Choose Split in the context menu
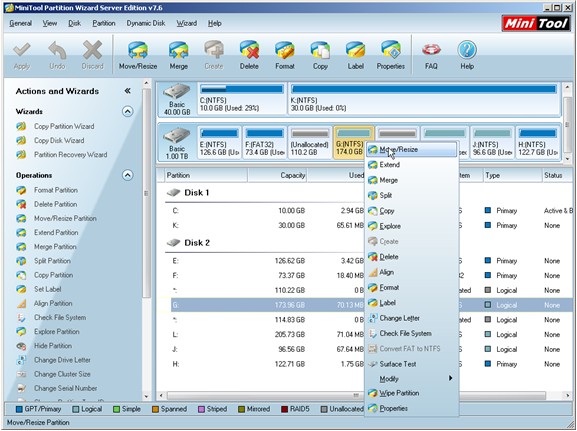Image resolution: width=577 pixels, height=431 pixels. point(412,195)
